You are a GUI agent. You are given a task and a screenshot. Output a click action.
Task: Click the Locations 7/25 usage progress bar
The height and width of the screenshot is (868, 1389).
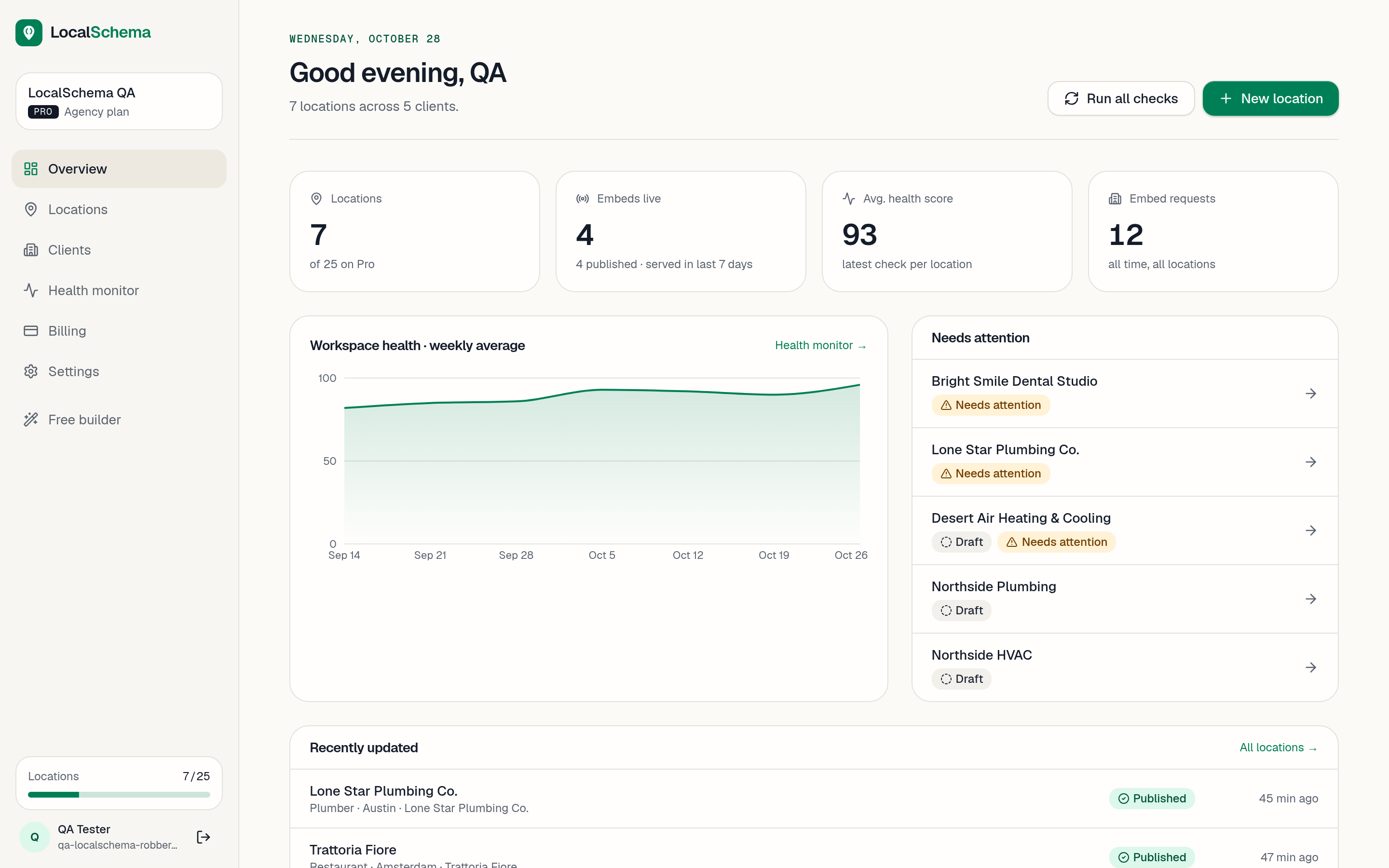pyautogui.click(x=119, y=795)
